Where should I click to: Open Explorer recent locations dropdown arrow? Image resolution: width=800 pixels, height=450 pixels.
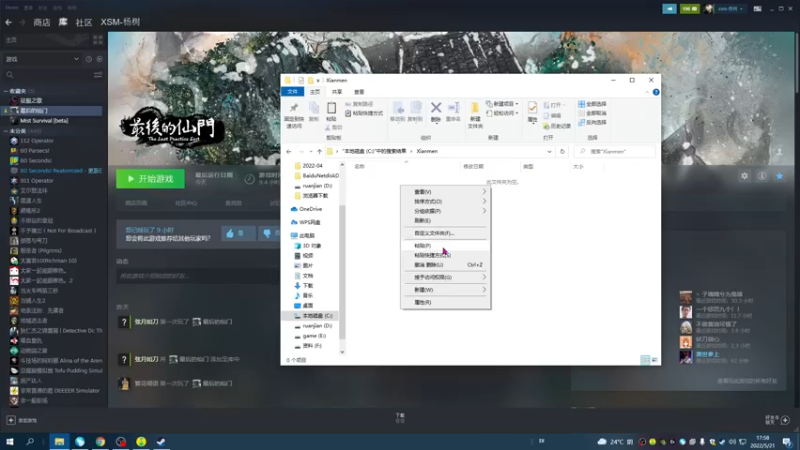(x=310, y=152)
